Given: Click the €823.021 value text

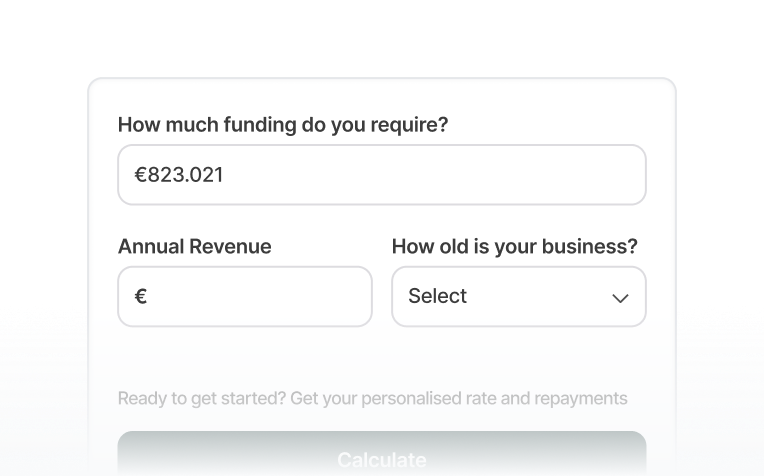Looking at the screenshot, I should pyautogui.click(x=179, y=175).
